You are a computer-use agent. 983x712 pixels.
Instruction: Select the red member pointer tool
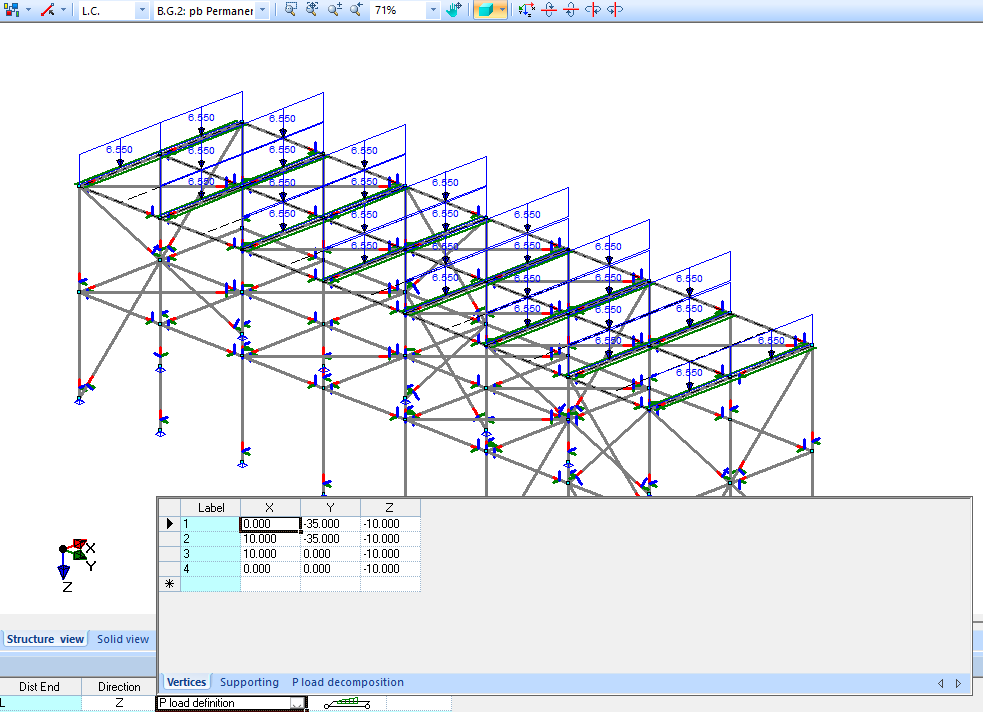48,10
